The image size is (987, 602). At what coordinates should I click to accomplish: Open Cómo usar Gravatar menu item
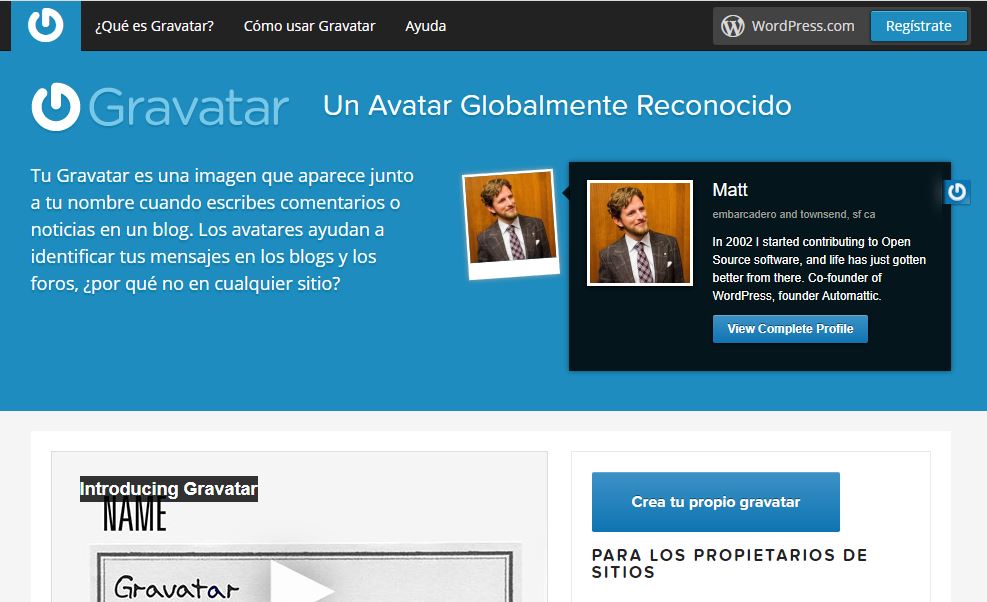pos(309,26)
